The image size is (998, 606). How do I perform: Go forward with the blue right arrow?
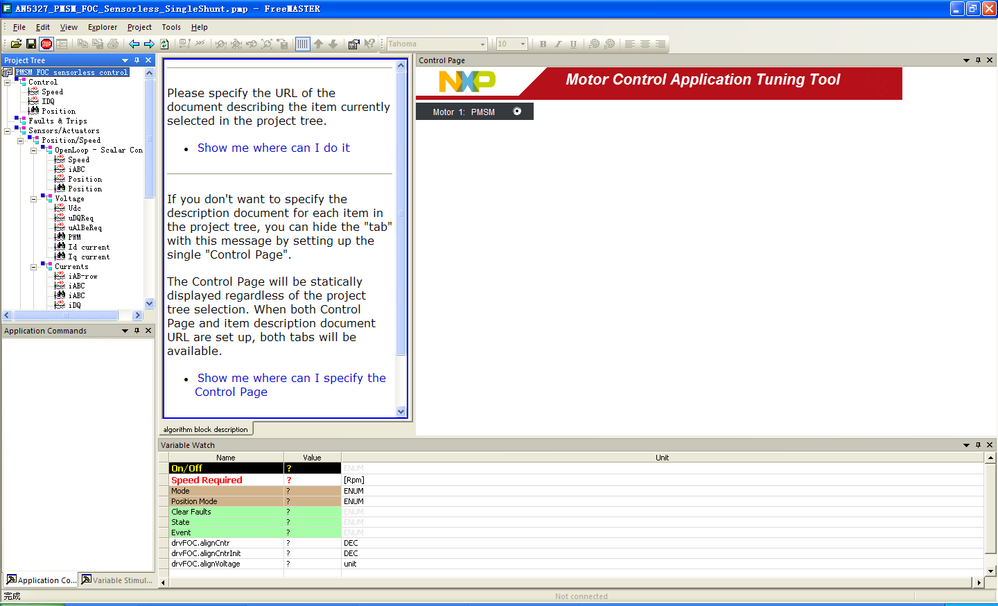(x=149, y=44)
